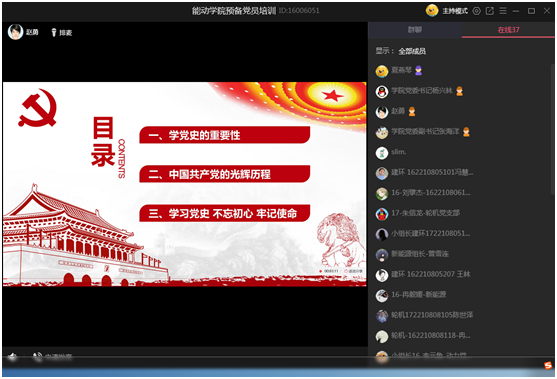The image size is (557, 379).
Task: Click the purple role badge next to 夏燕琴
Action: [x=418, y=71]
